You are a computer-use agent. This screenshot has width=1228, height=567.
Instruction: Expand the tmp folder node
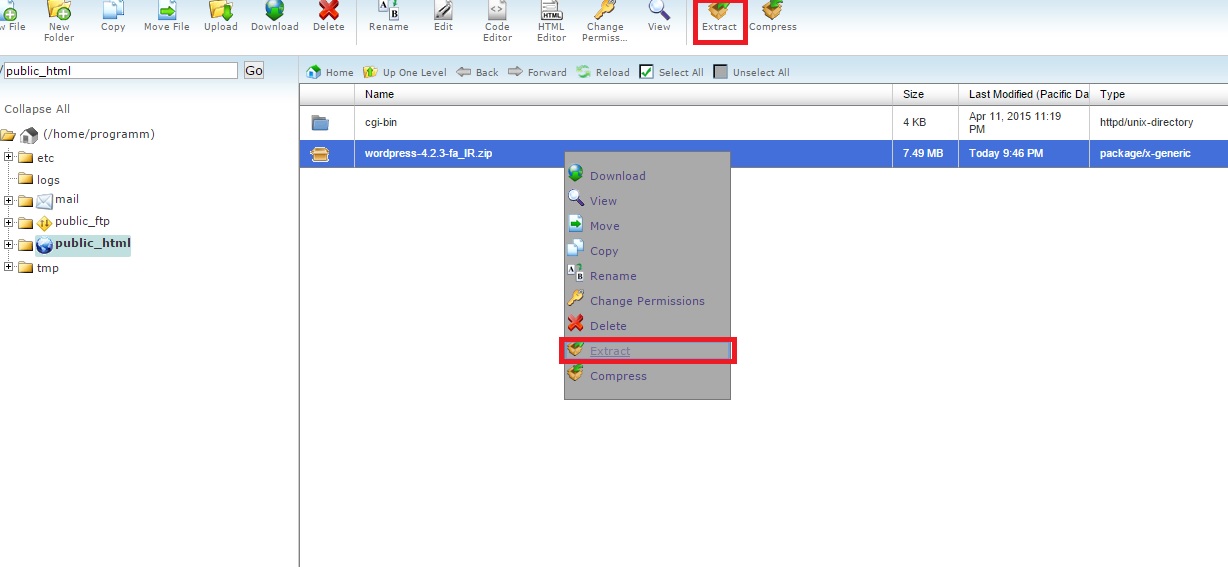point(9,267)
